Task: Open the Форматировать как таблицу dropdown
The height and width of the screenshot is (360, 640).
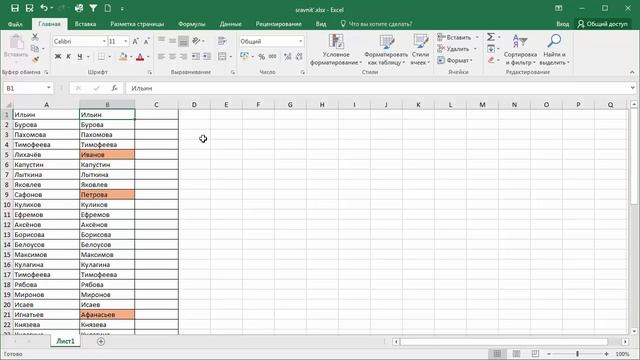Action: coord(386,50)
